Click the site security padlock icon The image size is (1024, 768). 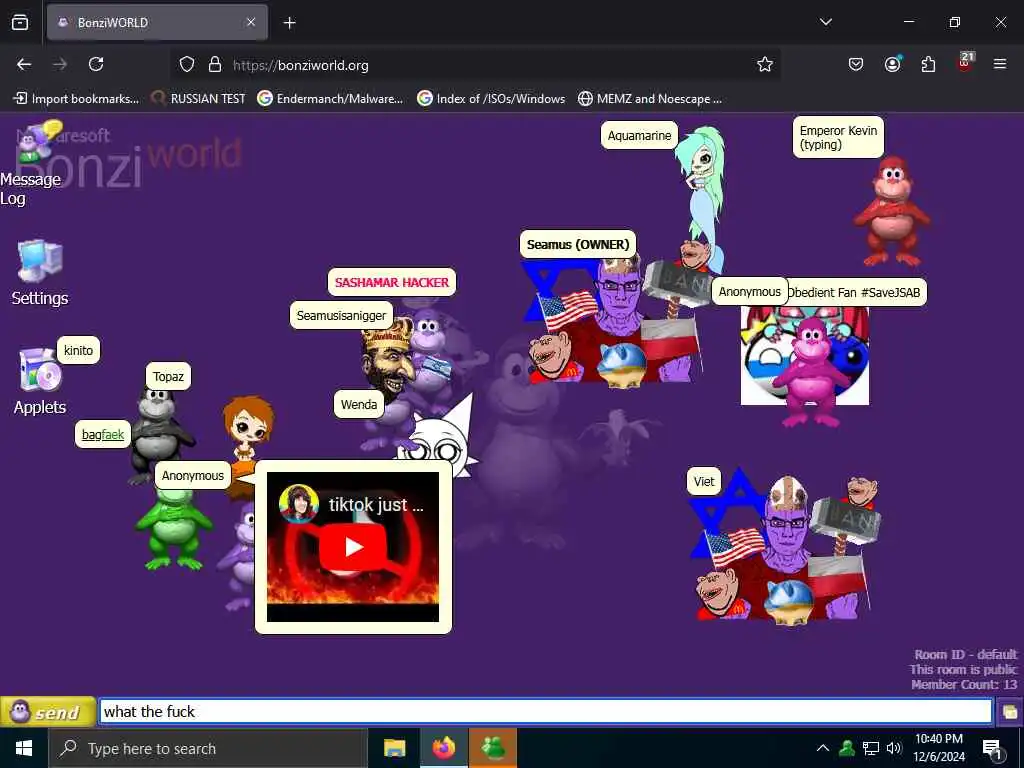coord(215,65)
